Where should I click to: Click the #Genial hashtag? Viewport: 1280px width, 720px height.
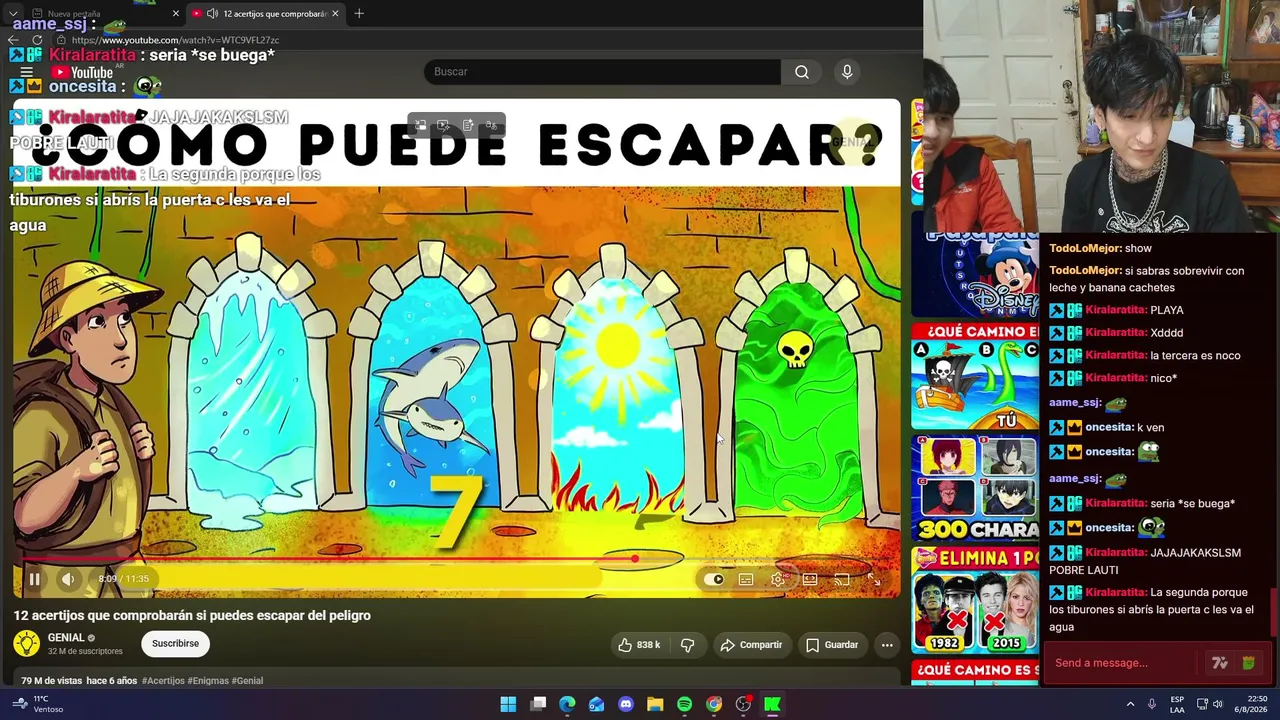click(247, 681)
